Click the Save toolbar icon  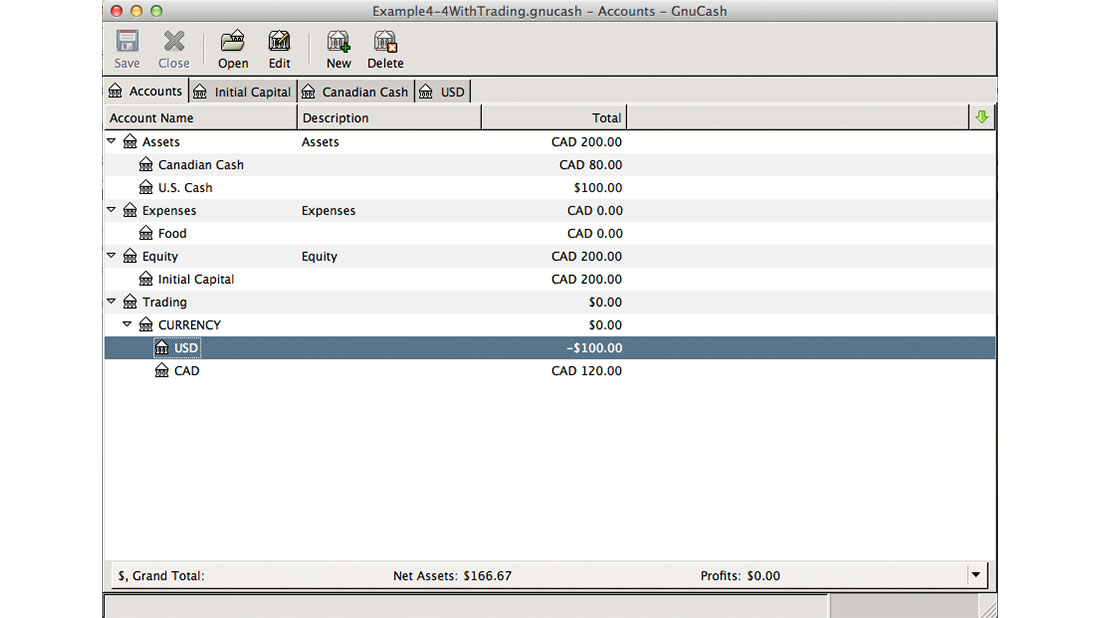[x=127, y=42]
